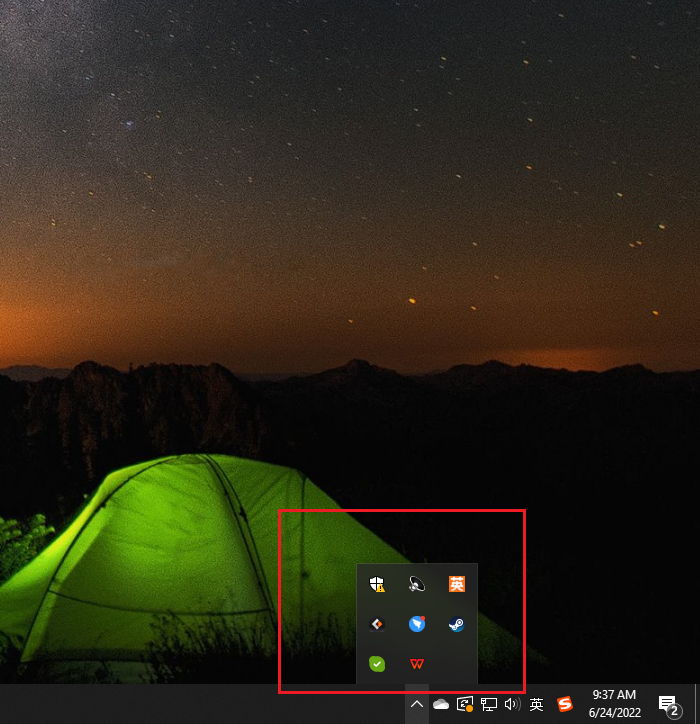Open the volume speaker control
700x724 pixels.
pyautogui.click(x=512, y=704)
